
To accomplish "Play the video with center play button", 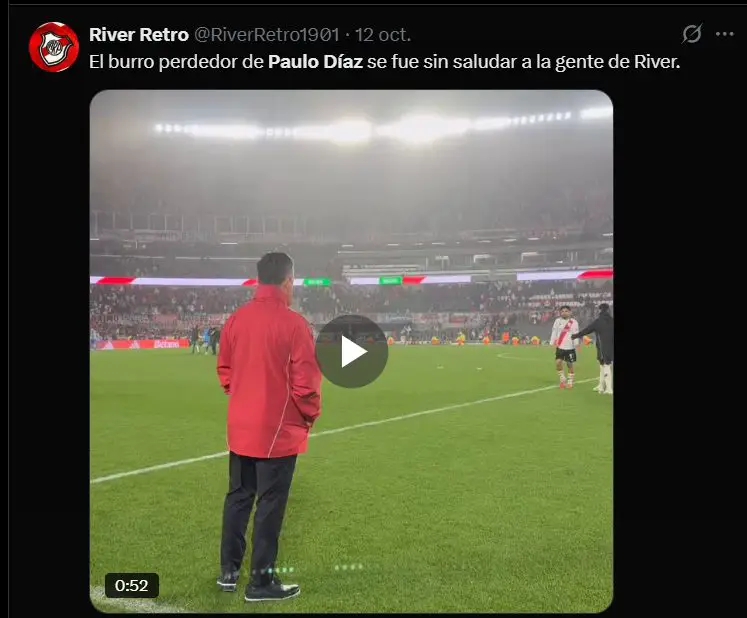I will tap(352, 352).
